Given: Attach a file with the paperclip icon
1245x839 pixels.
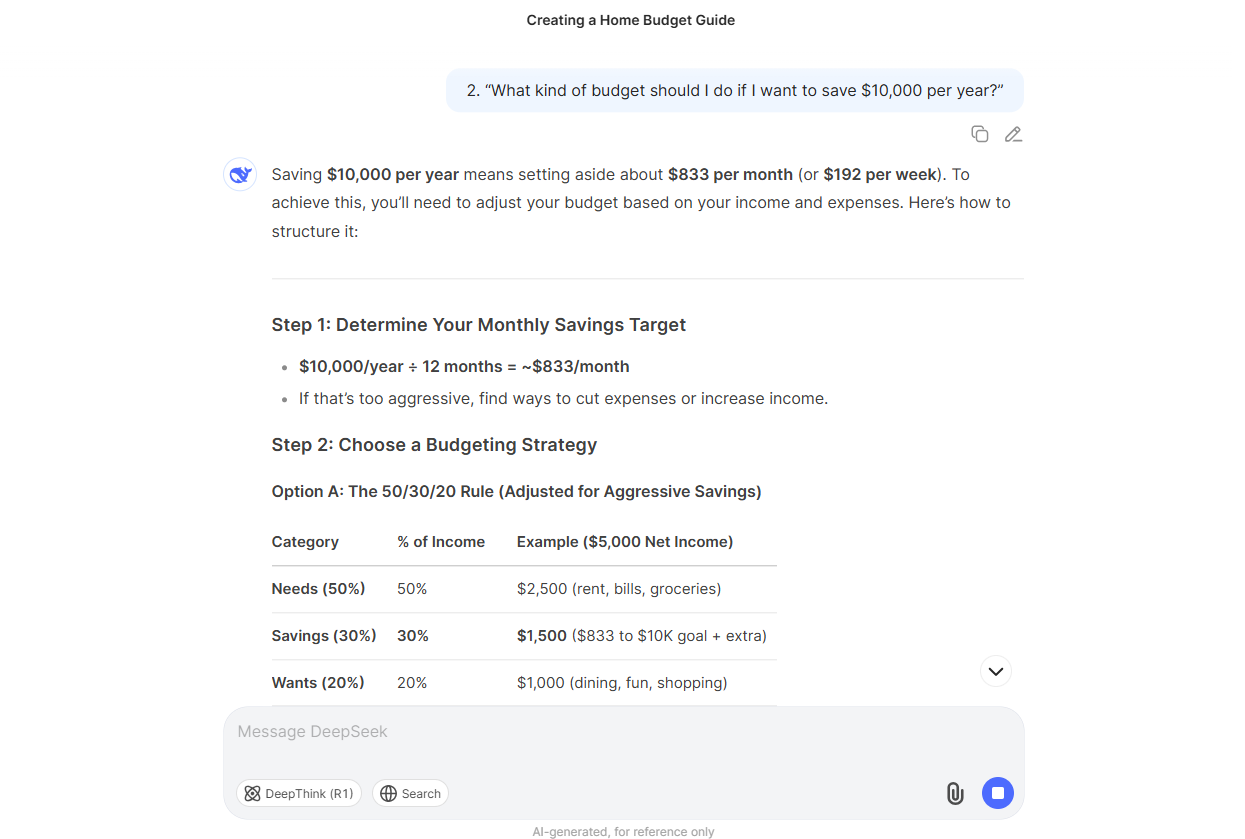Looking at the screenshot, I should pyautogui.click(x=955, y=793).
